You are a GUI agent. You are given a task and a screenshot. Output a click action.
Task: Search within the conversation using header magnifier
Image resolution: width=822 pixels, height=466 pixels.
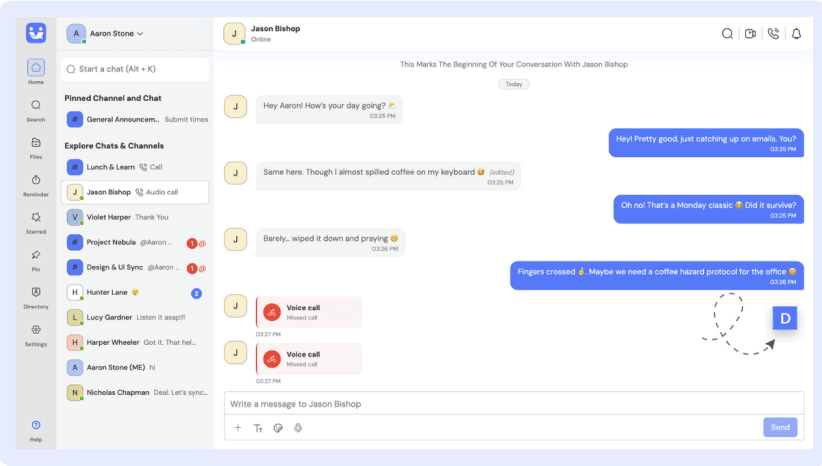coord(727,34)
